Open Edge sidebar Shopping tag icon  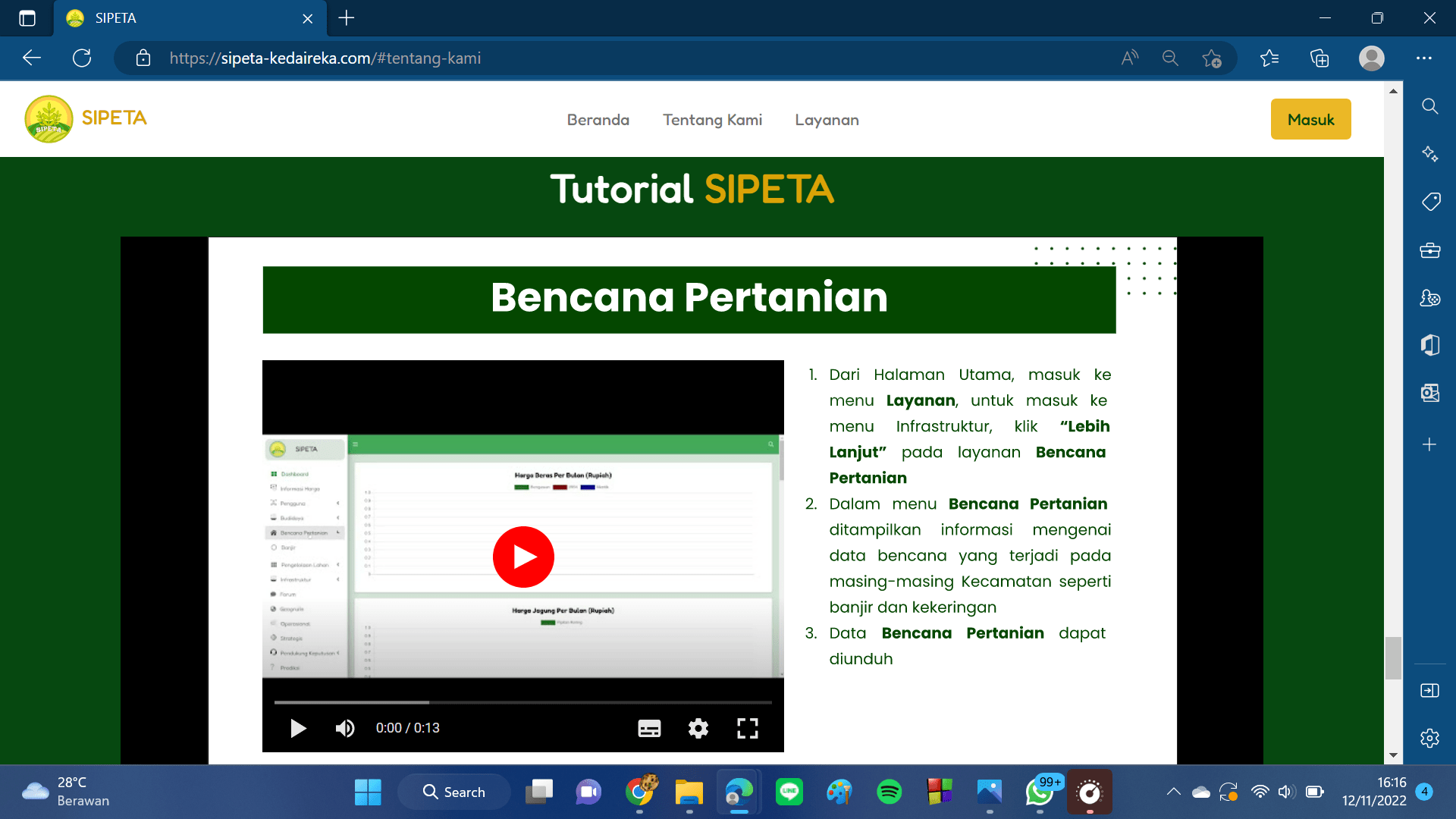(1429, 202)
